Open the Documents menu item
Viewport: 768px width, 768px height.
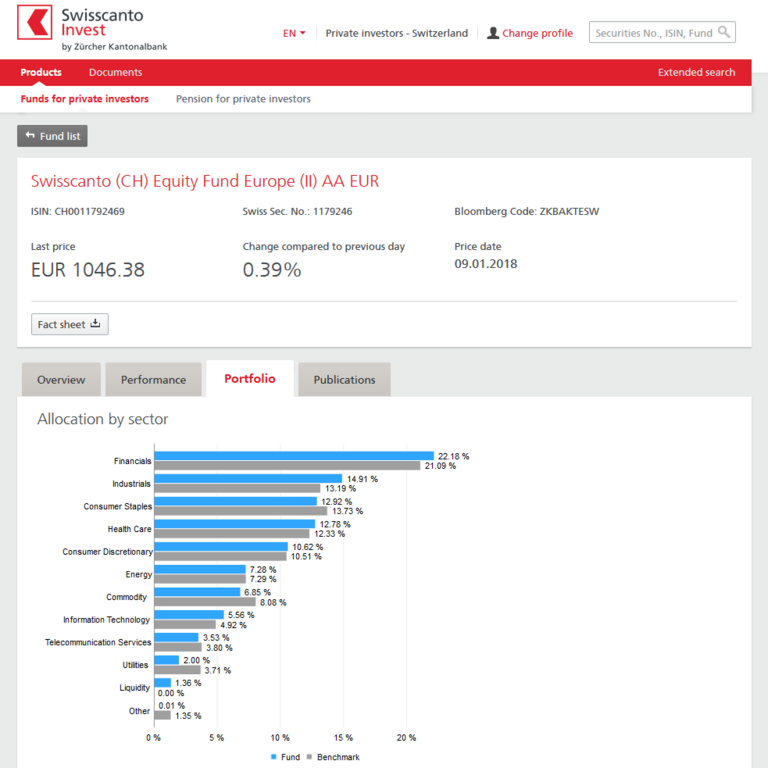116,72
